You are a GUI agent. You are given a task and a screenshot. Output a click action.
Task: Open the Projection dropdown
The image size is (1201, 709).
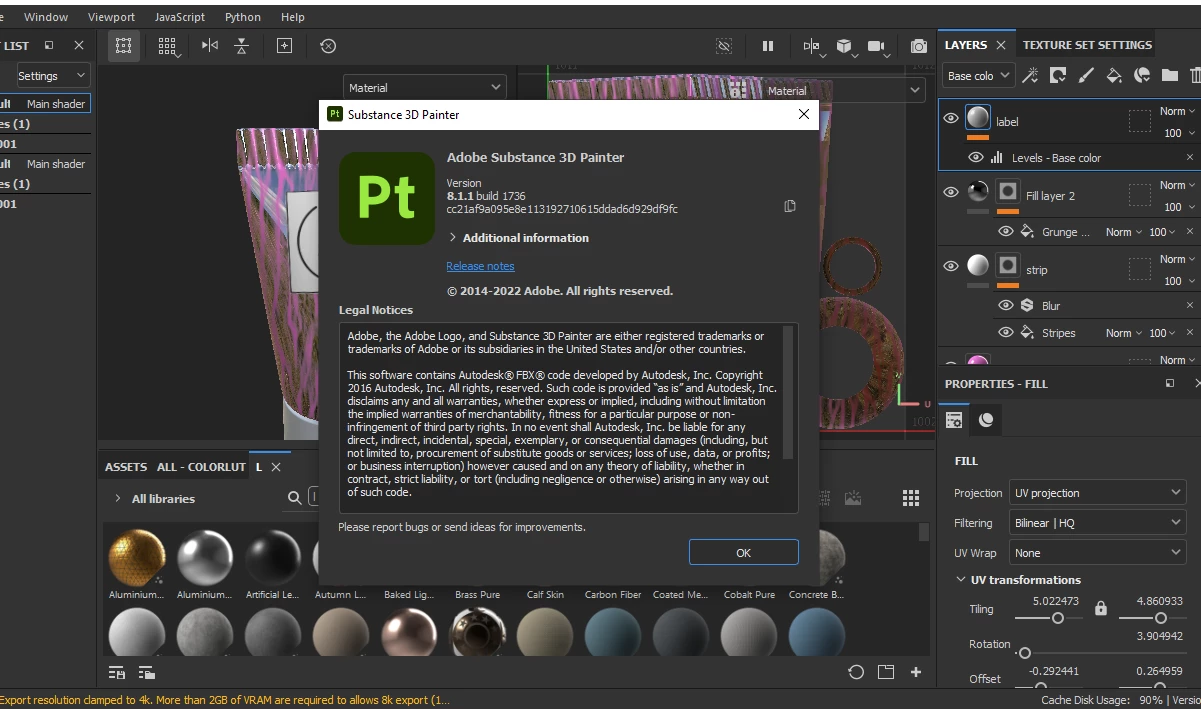pos(1097,493)
